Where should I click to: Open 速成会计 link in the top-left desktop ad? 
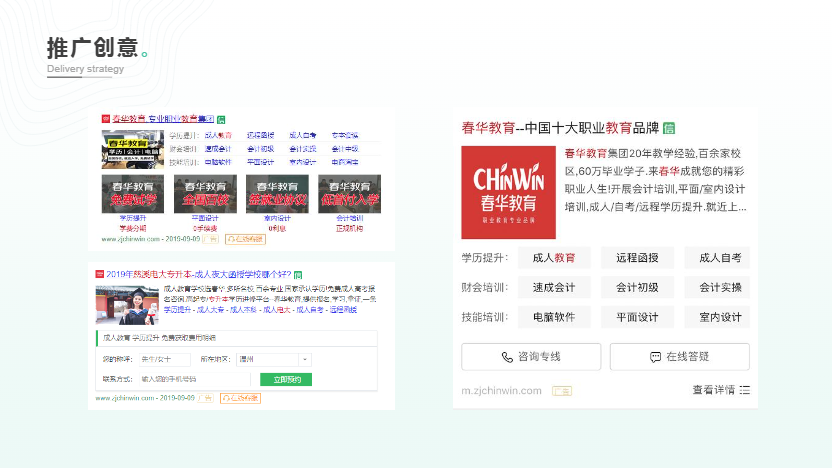[218, 149]
